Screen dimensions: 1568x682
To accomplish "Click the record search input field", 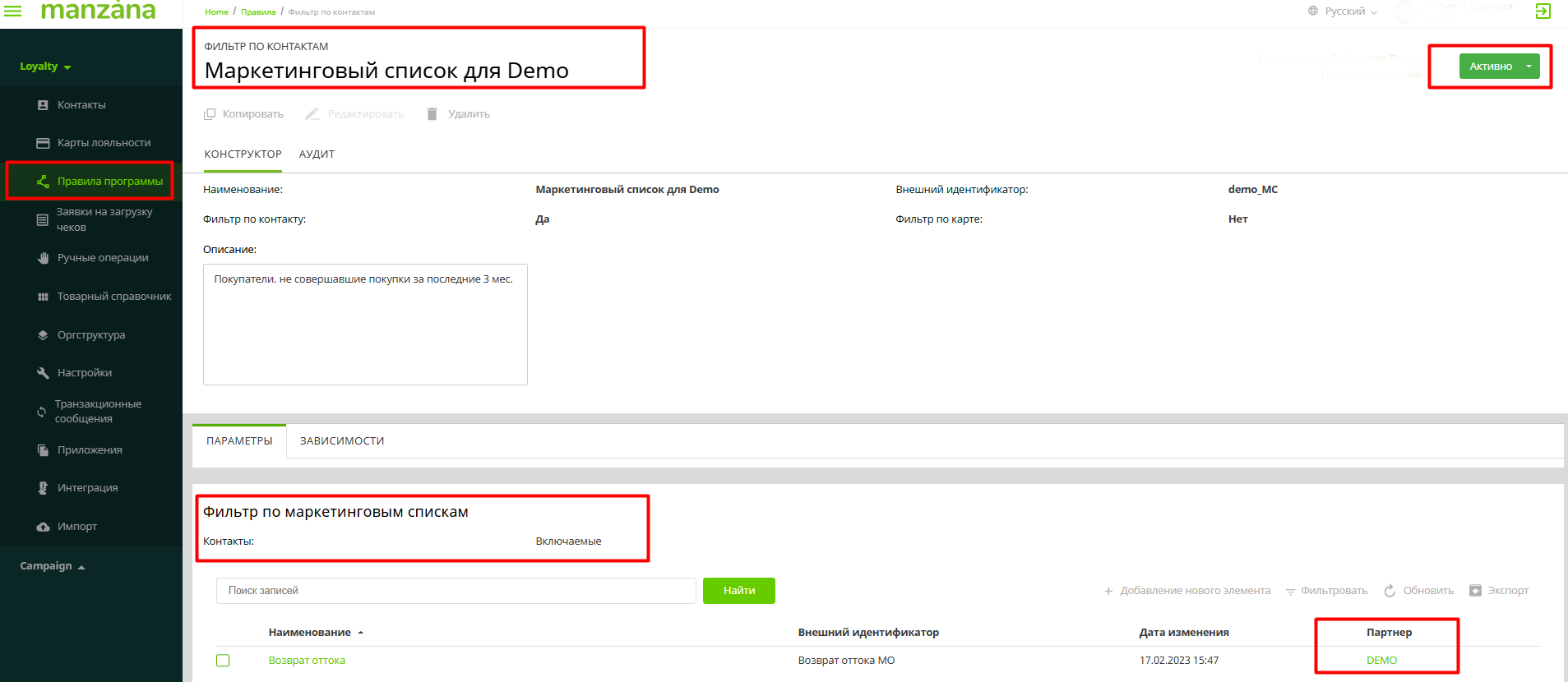I will (x=456, y=591).
